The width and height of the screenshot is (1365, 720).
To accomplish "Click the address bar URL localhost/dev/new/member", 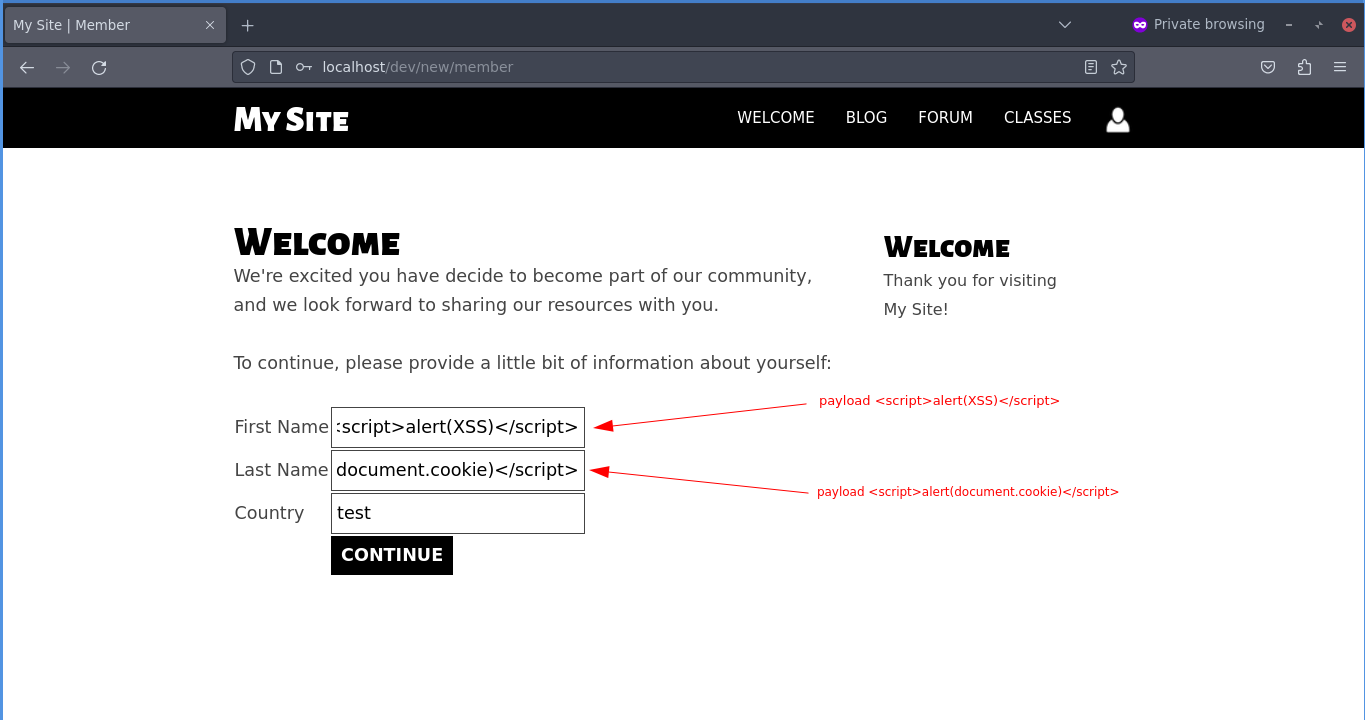I will pyautogui.click(x=418, y=67).
